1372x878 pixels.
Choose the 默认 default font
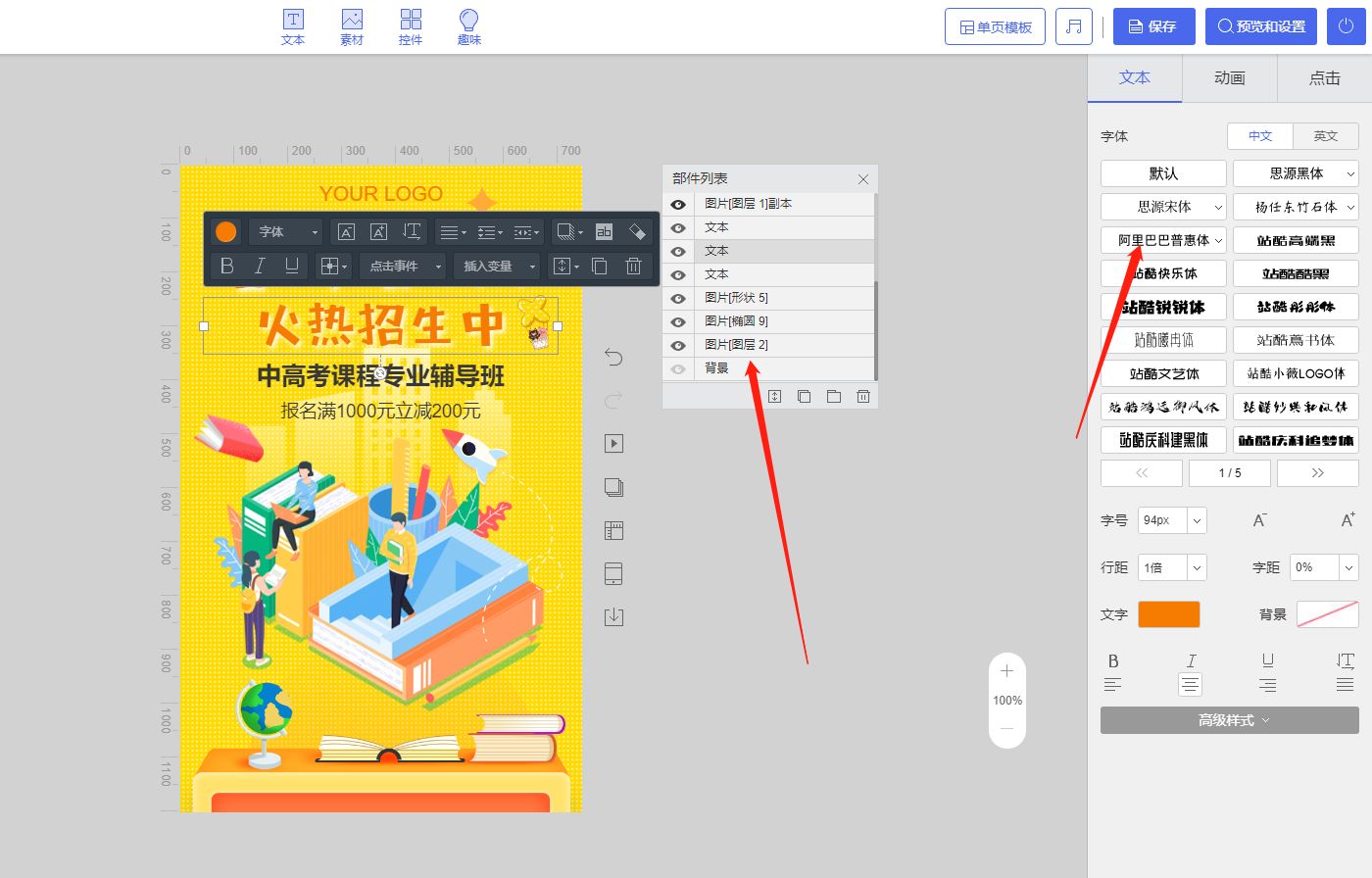click(x=1163, y=173)
